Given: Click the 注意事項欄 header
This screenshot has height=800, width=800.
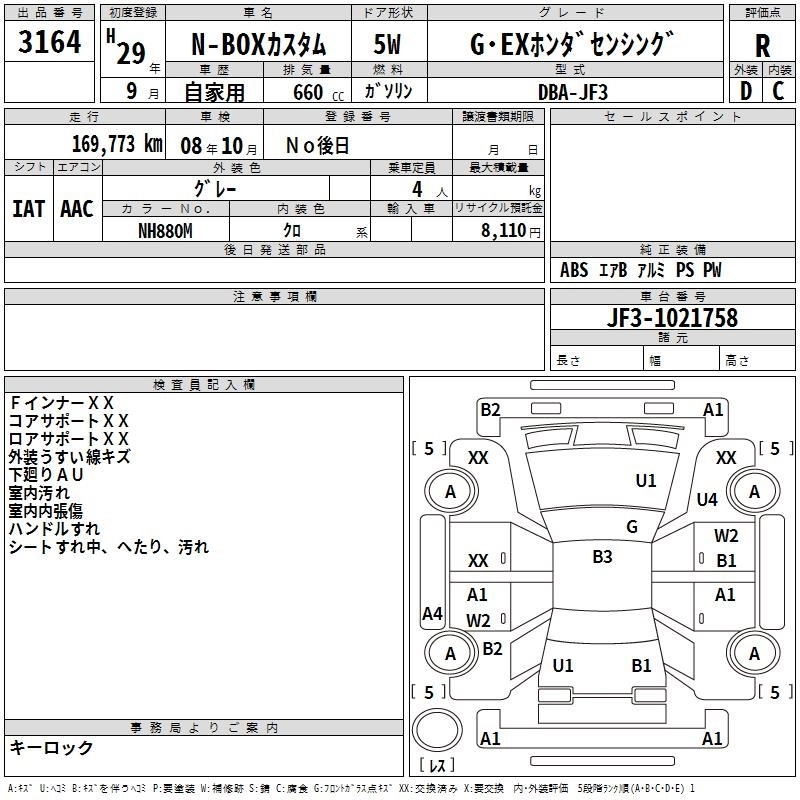Looking at the screenshot, I should [x=275, y=296].
